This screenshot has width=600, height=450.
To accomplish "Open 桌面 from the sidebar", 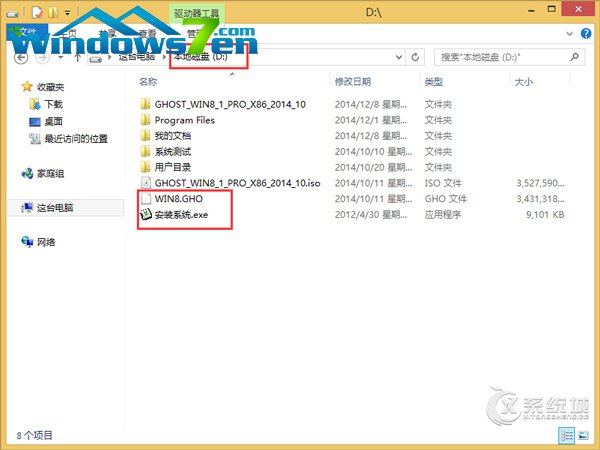I will tap(52, 120).
